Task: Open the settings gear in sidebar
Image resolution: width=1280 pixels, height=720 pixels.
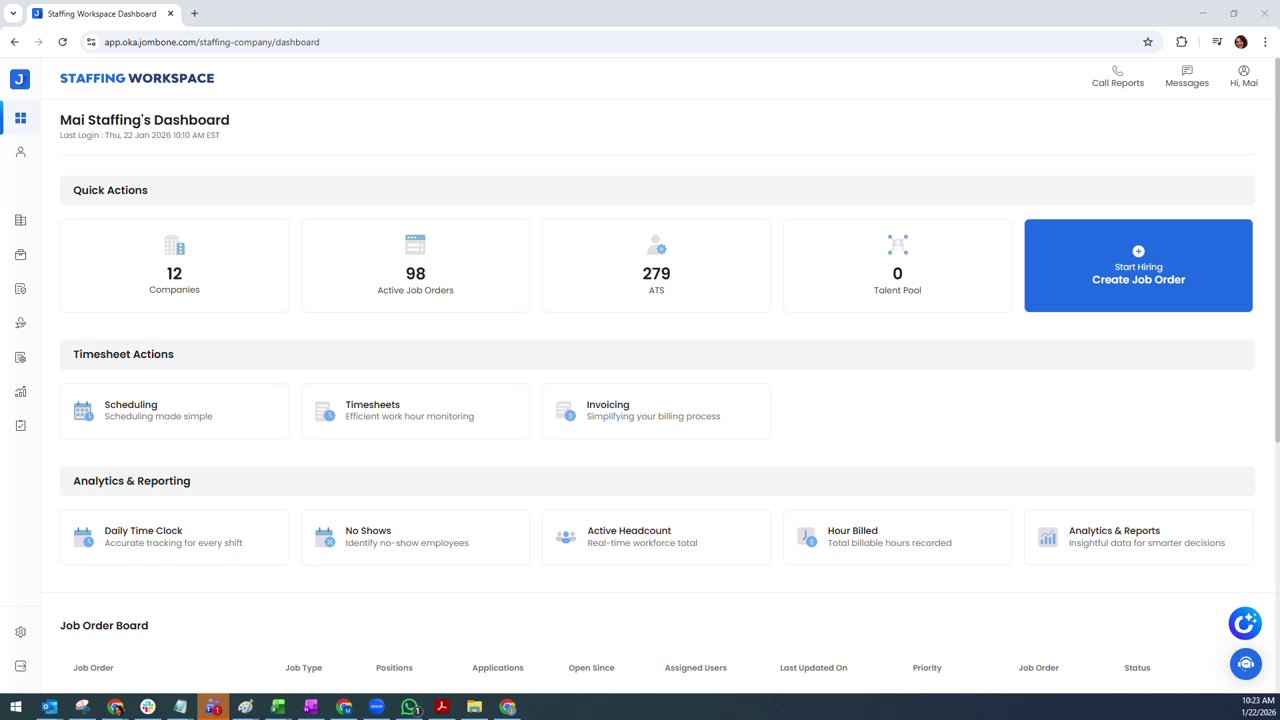Action: click(x=20, y=632)
